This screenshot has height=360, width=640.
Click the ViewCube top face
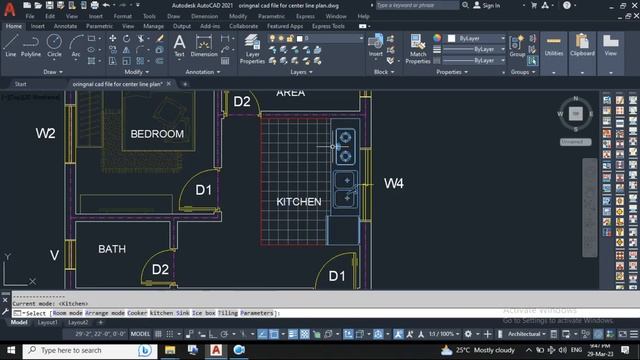[x=576, y=113]
